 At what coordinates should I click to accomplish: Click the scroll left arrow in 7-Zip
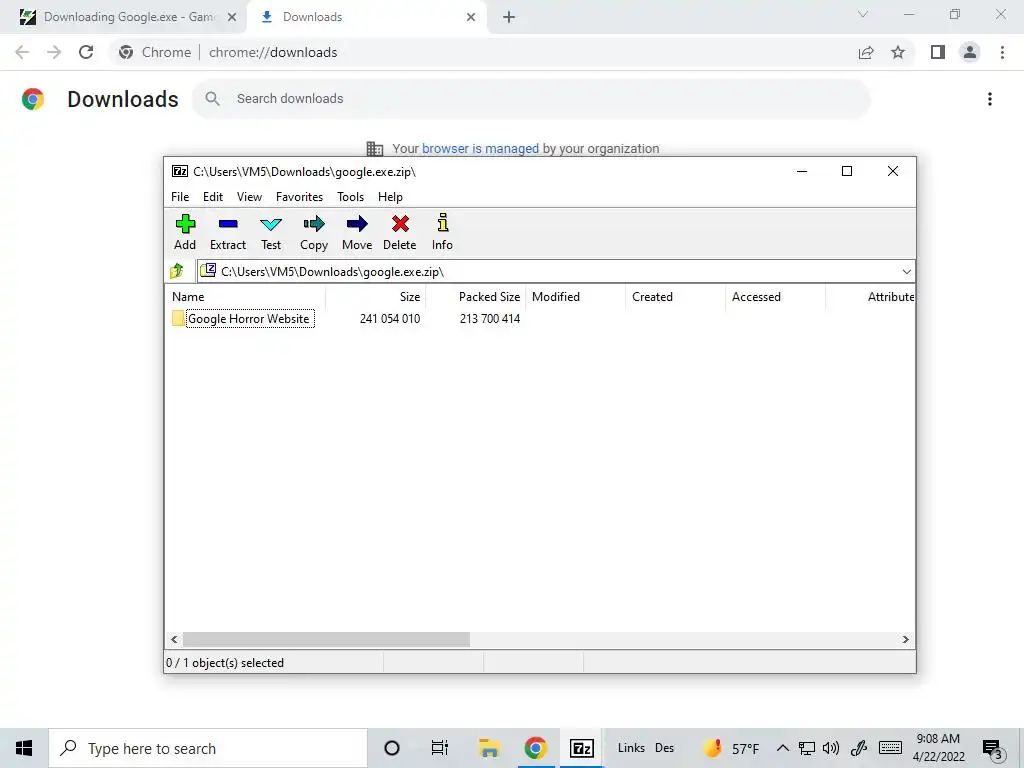coord(174,639)
